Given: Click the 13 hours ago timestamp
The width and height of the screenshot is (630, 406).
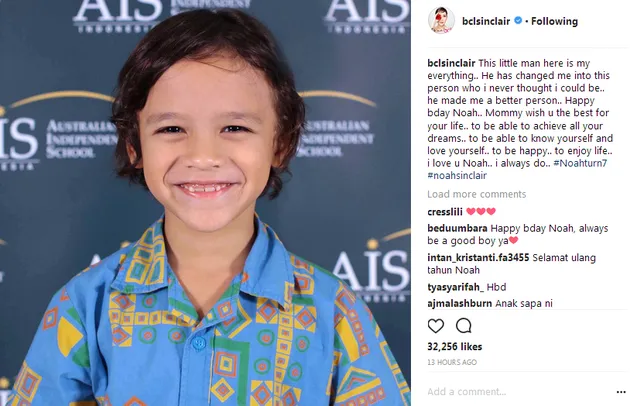Looking at the screenshot, I should point(452,362).
